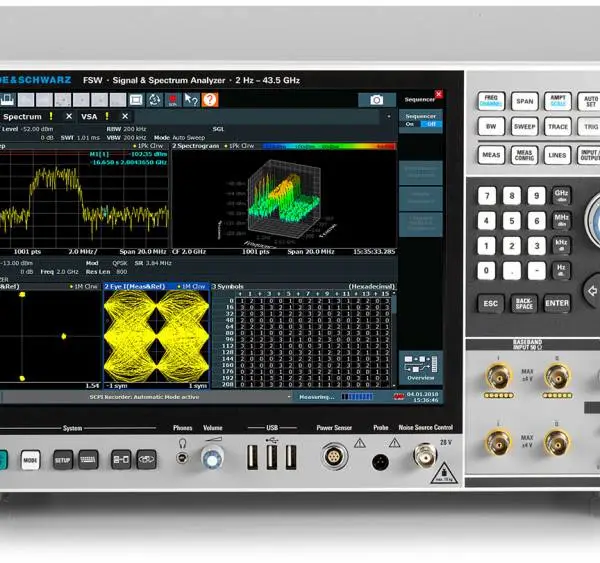
Task: Switch the Sequencer to Off
Action: click(431, 124)
